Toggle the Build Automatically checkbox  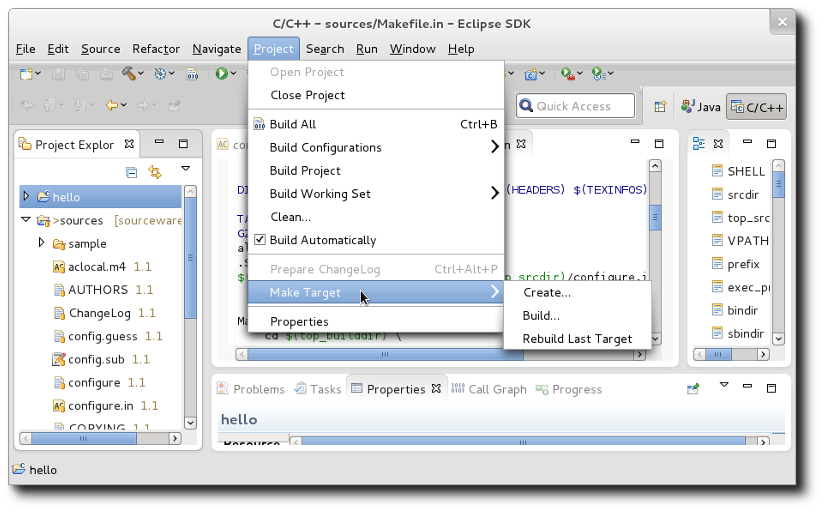click(x=259, y=240)
